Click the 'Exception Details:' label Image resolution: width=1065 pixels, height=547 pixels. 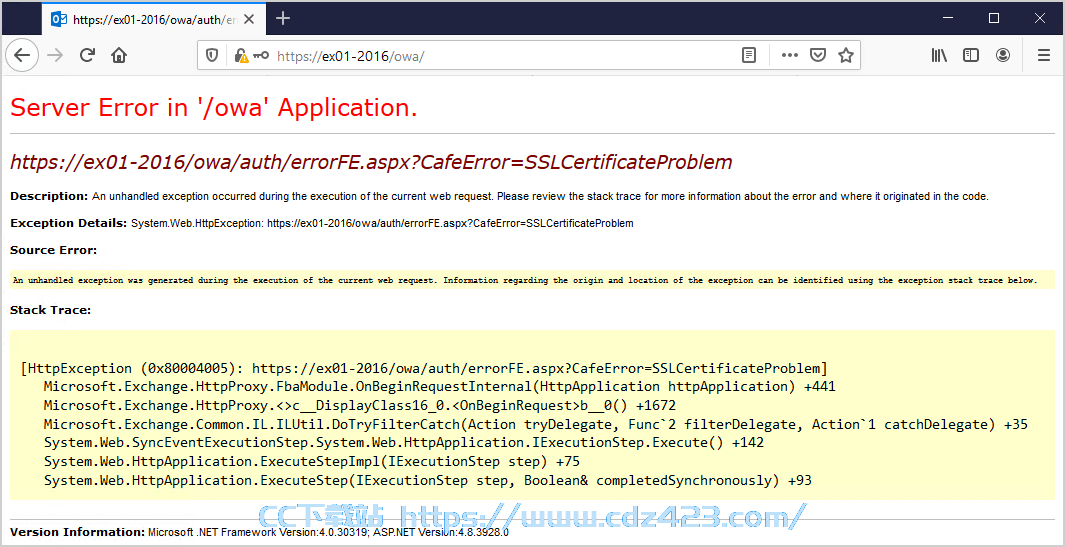click(x=69, y=223)
